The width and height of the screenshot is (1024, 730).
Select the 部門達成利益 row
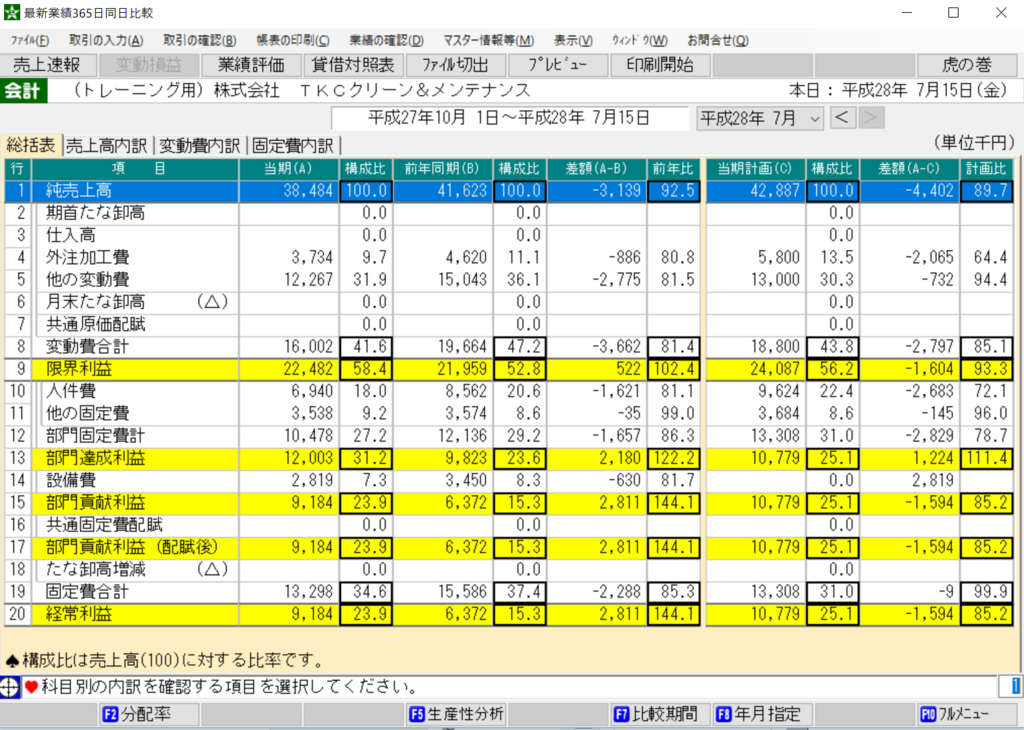(509, 458)
